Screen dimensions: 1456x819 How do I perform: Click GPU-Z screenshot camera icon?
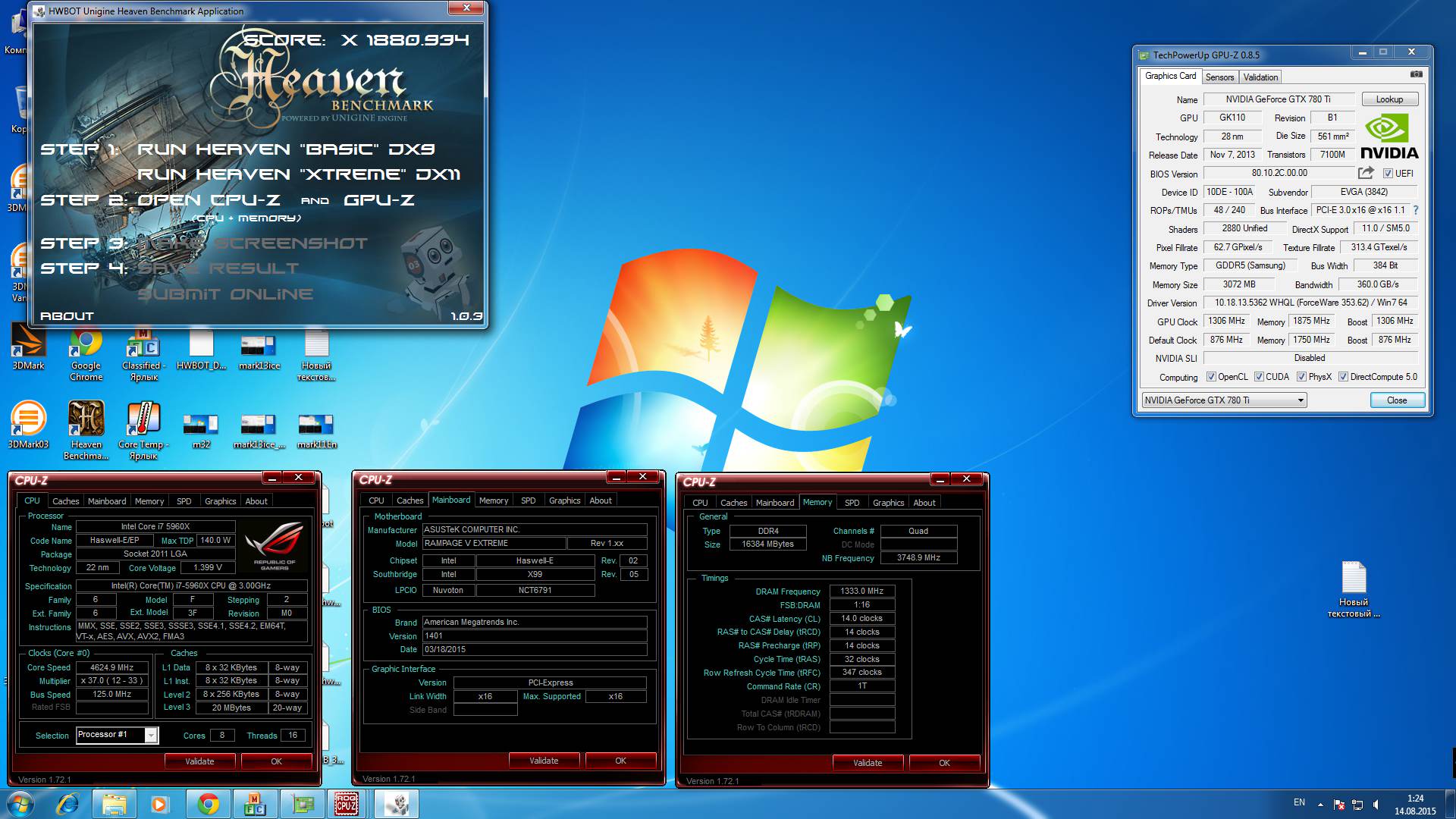1416,74
